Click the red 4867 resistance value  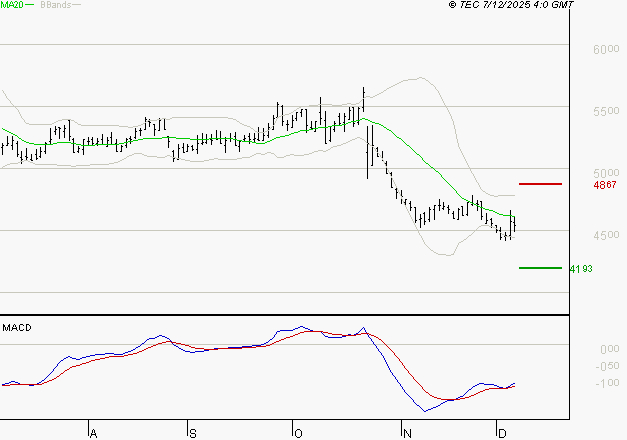tap(605, 185)
